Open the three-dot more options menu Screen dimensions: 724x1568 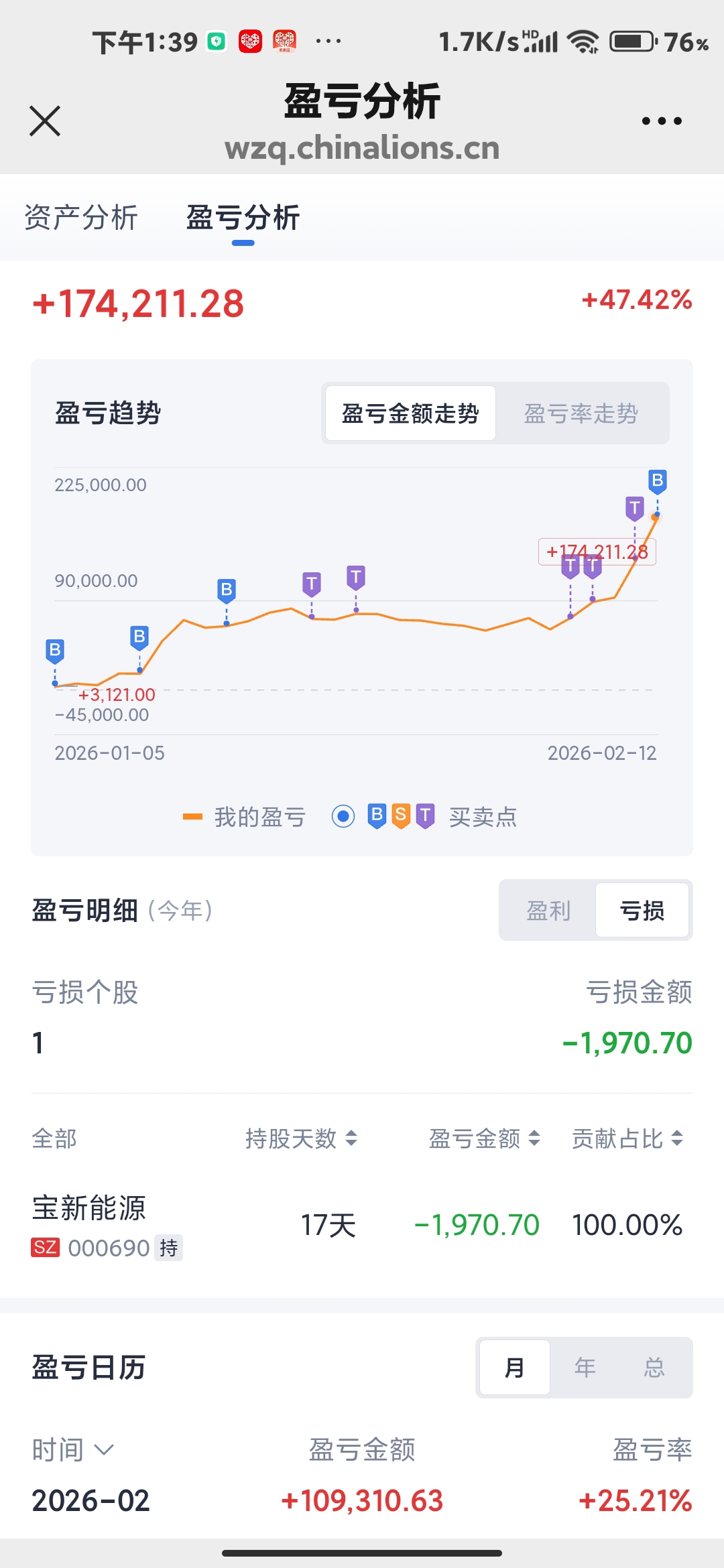click(x=661, y=121)
